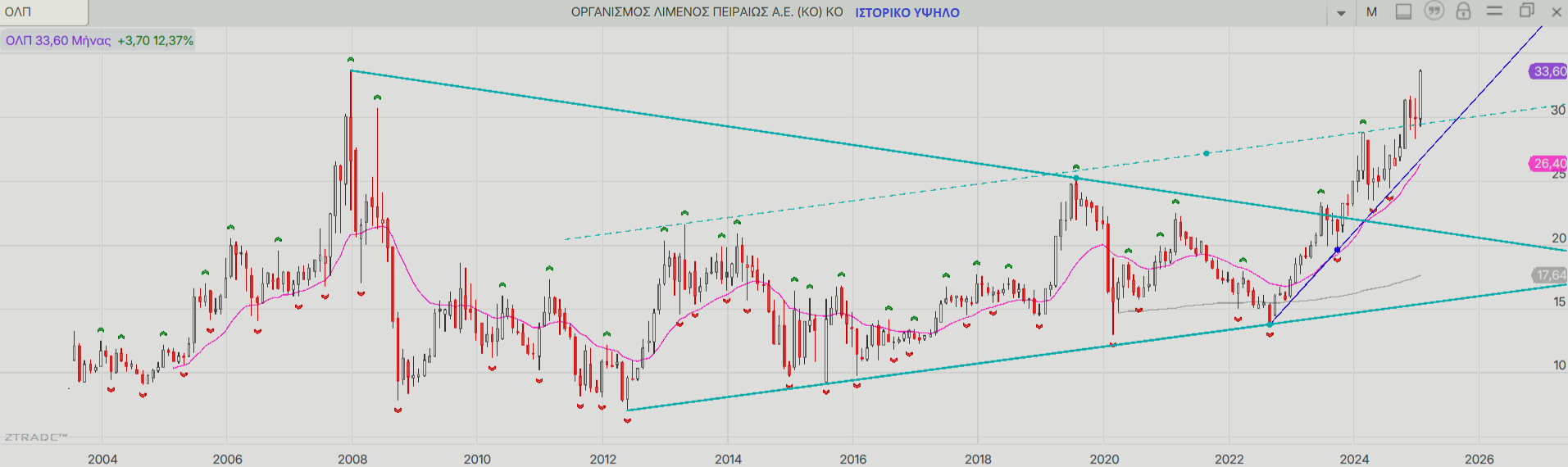Restore the chart window with overlapping squares icon
The image size is (1568, 467).
[x=1526, y=11]
